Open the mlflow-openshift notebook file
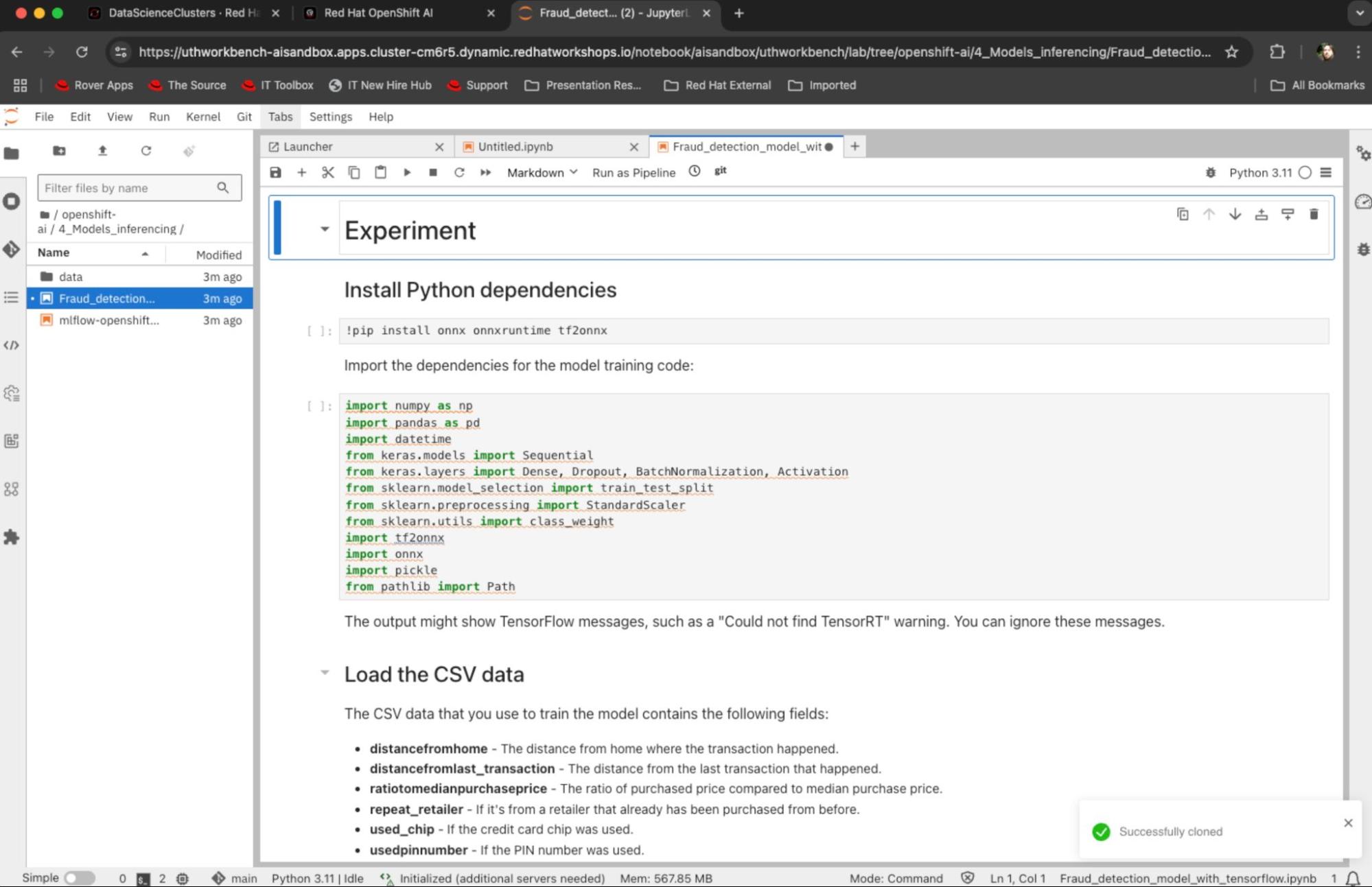Screen dimensions: 1372x887 108,320
